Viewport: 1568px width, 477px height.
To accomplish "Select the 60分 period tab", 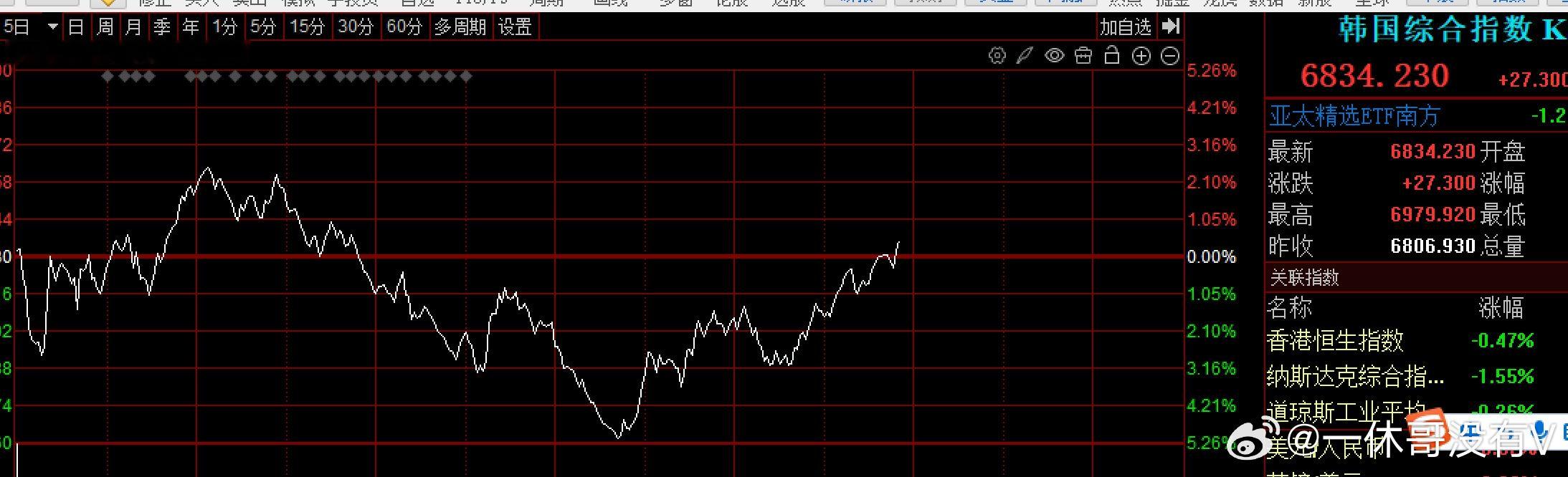I will (x=404, y=27).
